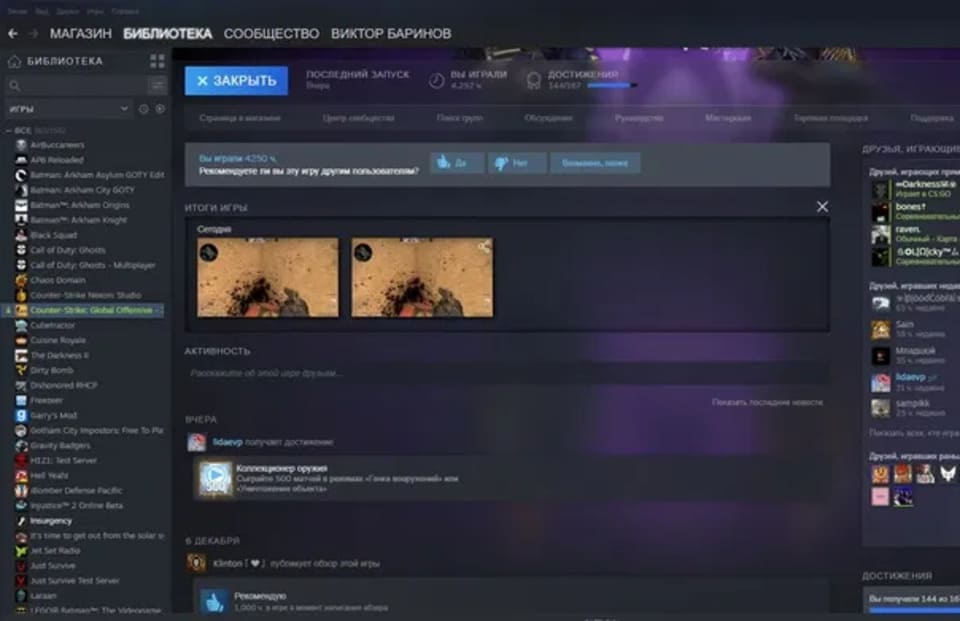960x621 pixels.
Task: Click the blue ЗАКРЫТЬ button
Action: point(236,81)
